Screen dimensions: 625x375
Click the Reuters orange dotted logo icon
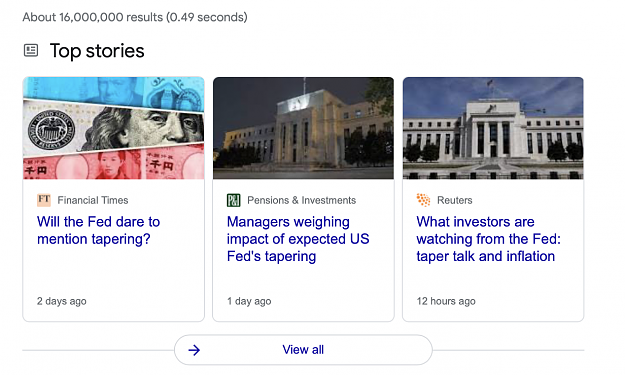[x=423, y=200]
